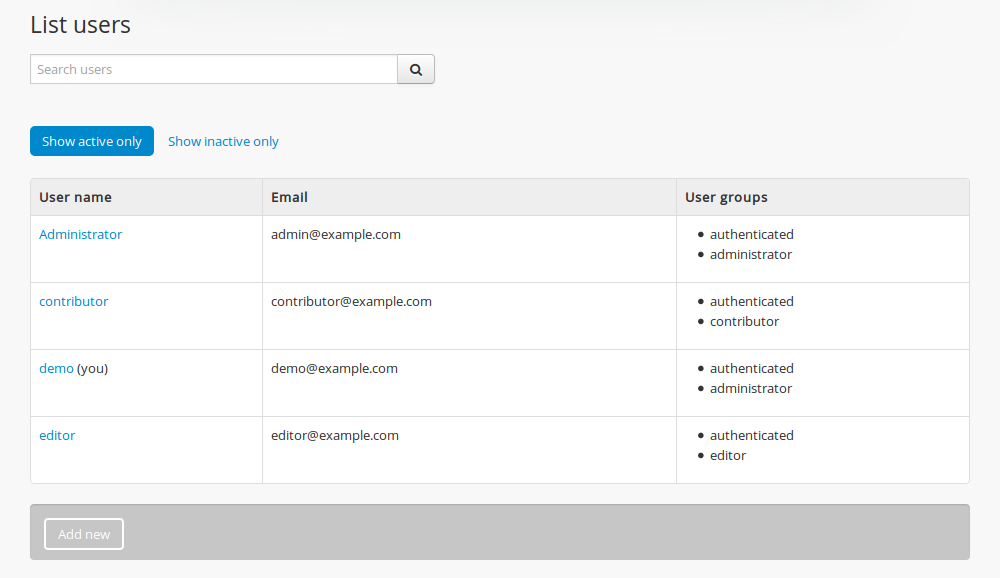
Task: Select admin@example.com email cell
Action: pos(336,234)
